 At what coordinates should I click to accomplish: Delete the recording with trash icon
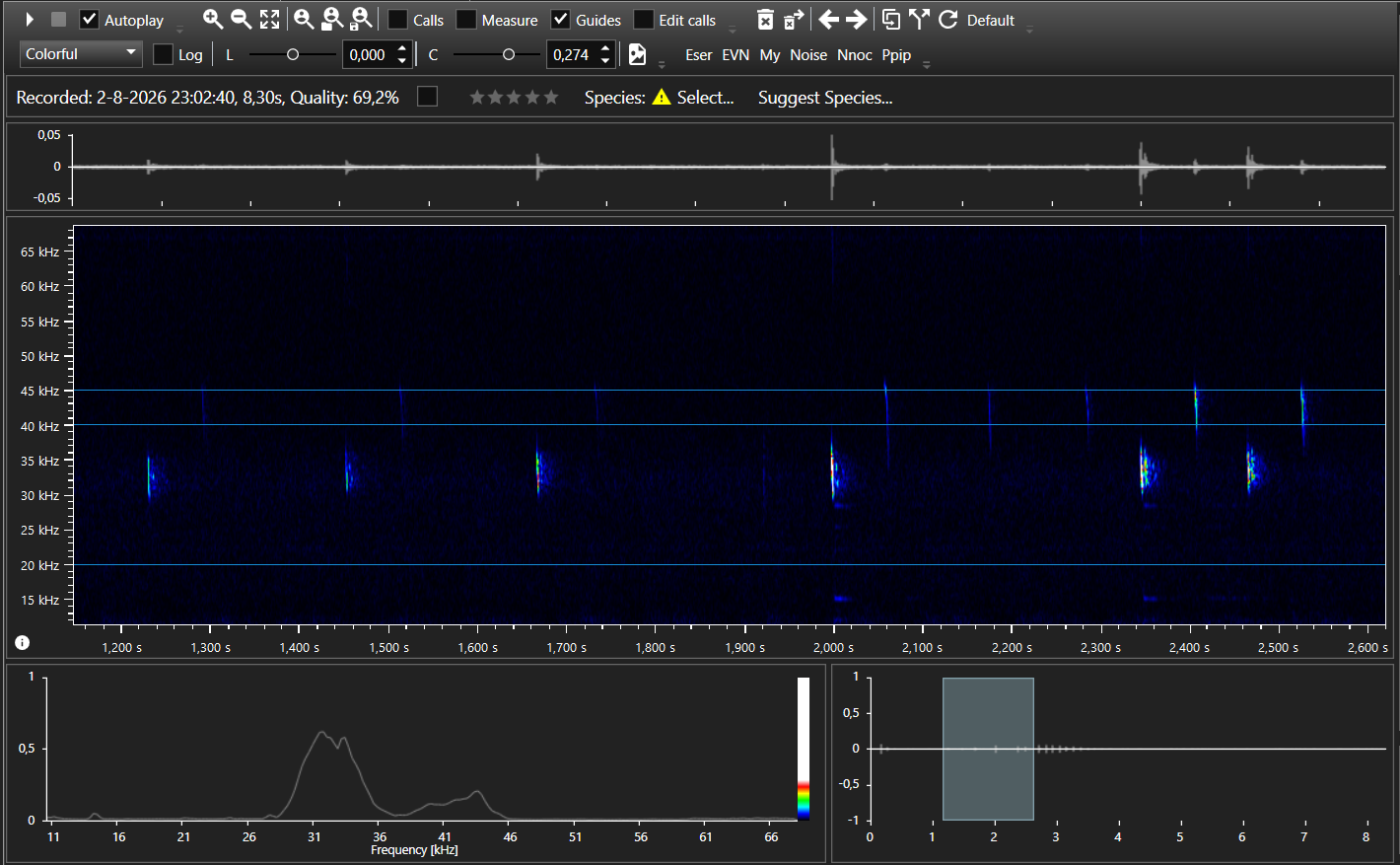(765, 20)
